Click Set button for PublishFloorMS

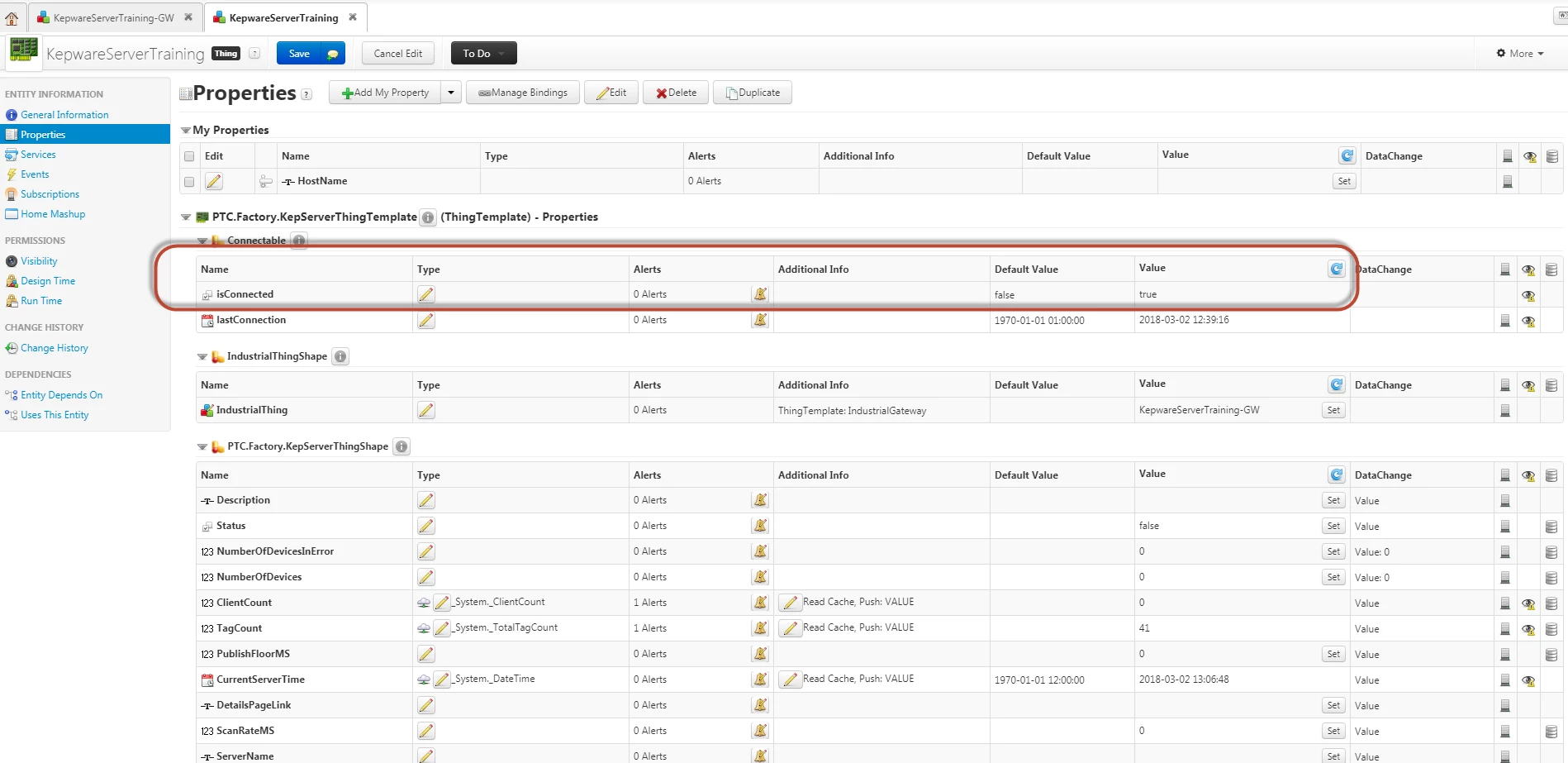tap(1333, 654)
